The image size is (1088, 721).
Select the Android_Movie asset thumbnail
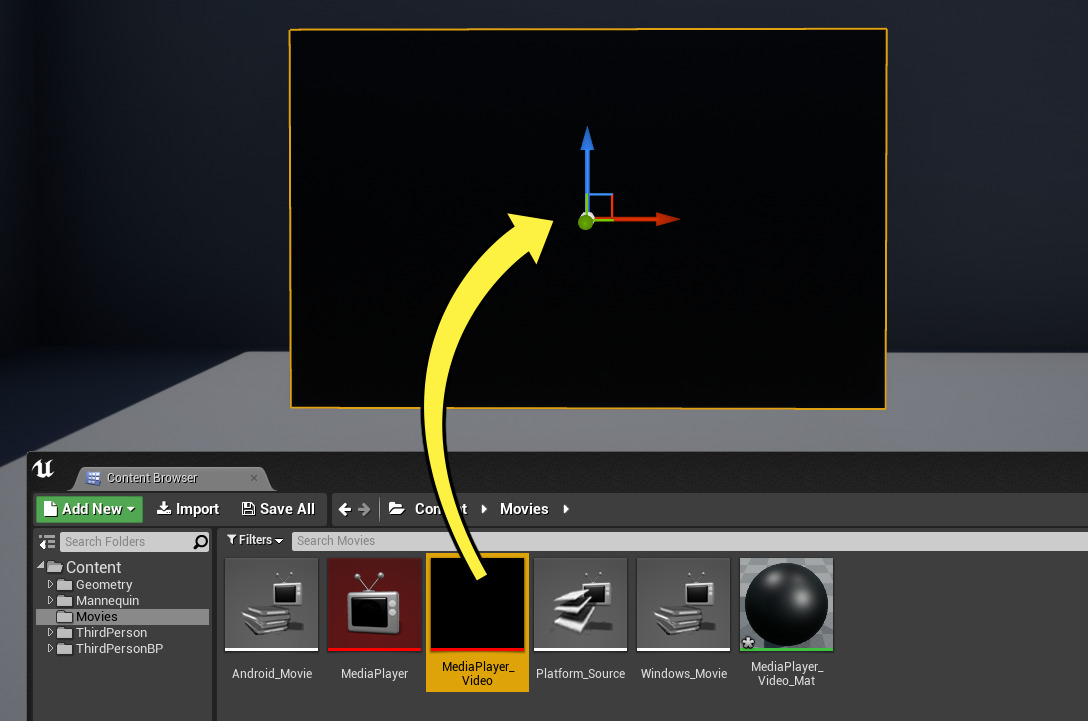pyautogui.click(x=271, y=604)
